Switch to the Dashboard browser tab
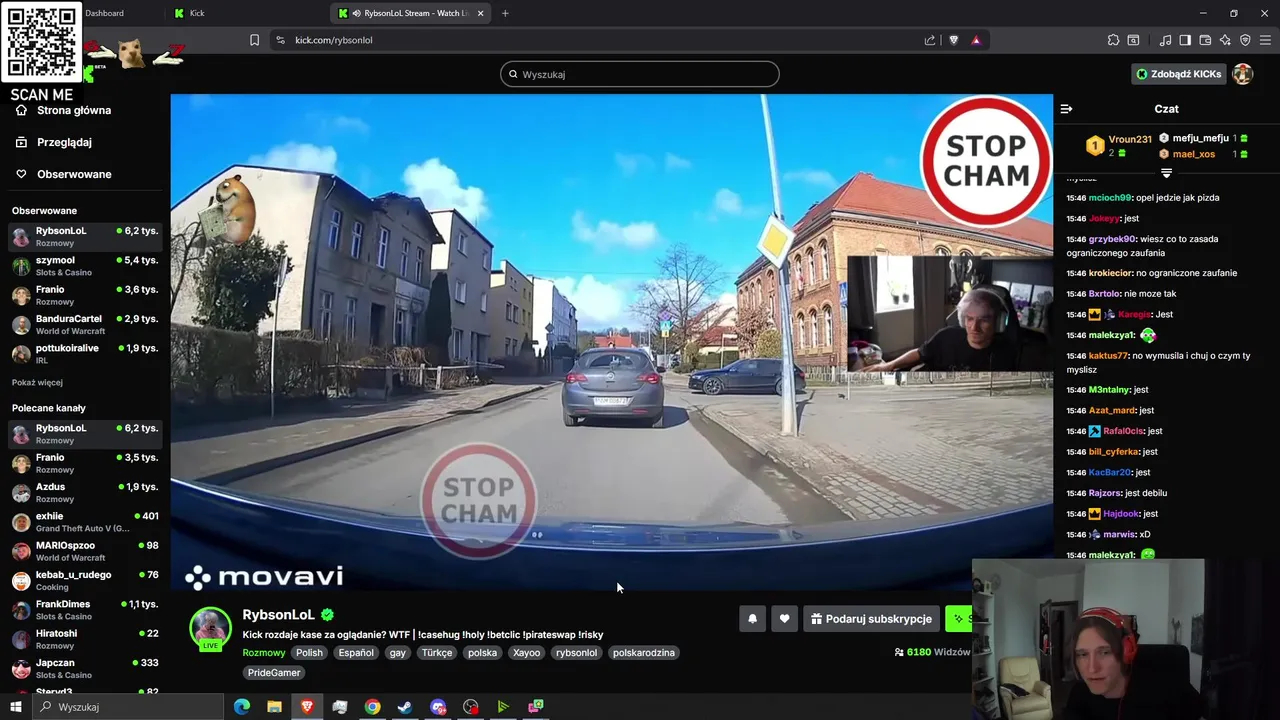 tap(105, 13)
